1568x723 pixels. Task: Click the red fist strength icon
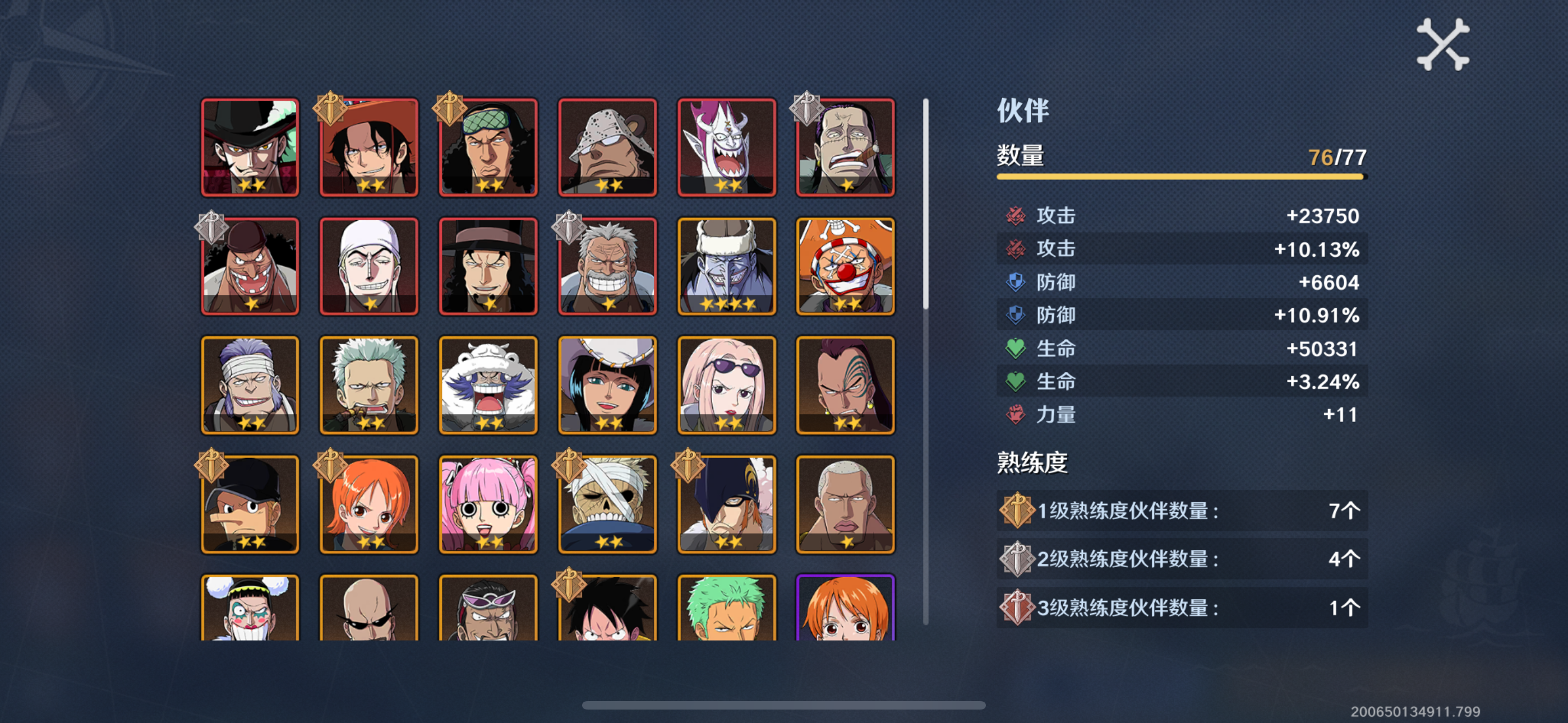1015,414
